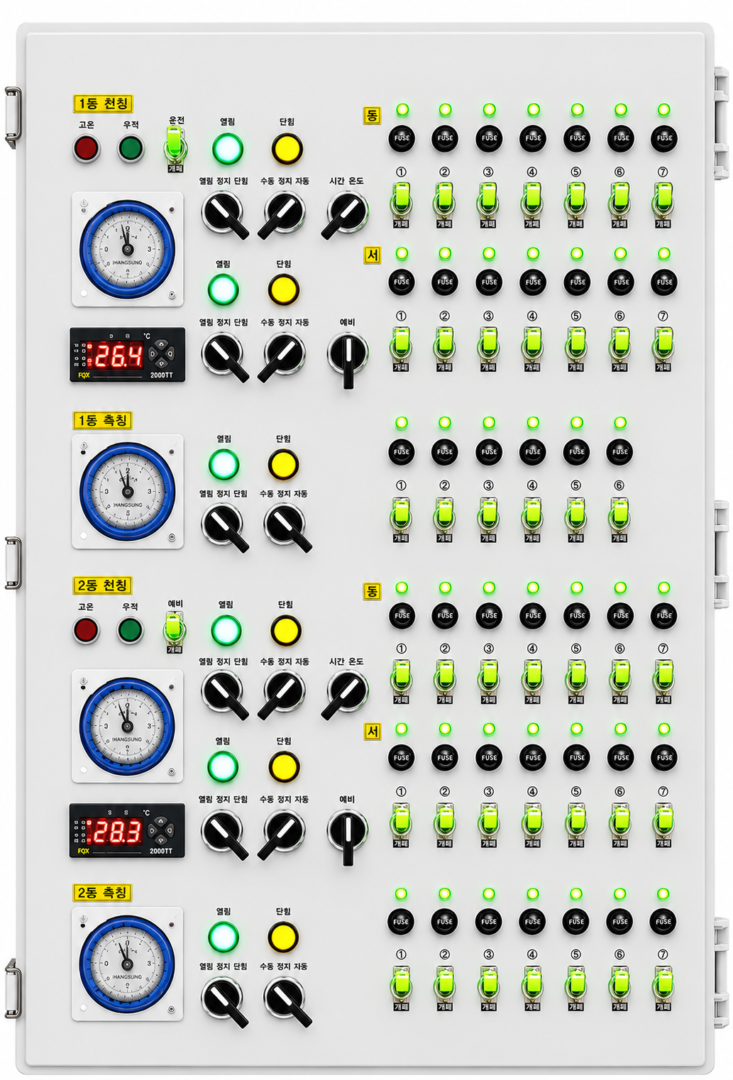Click the green indicator LED above fuse 4 in 2동 측창 row
The height and width of the screenshot is (1080, 733).
pos(533,894)
